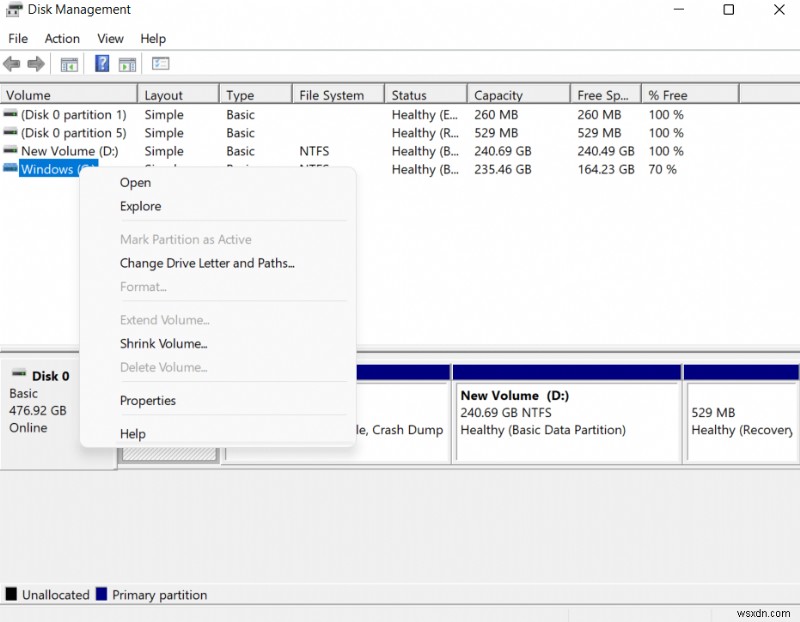Open the View menu
The height and width of the screenshot is (622, 800).
pos(110,38)
